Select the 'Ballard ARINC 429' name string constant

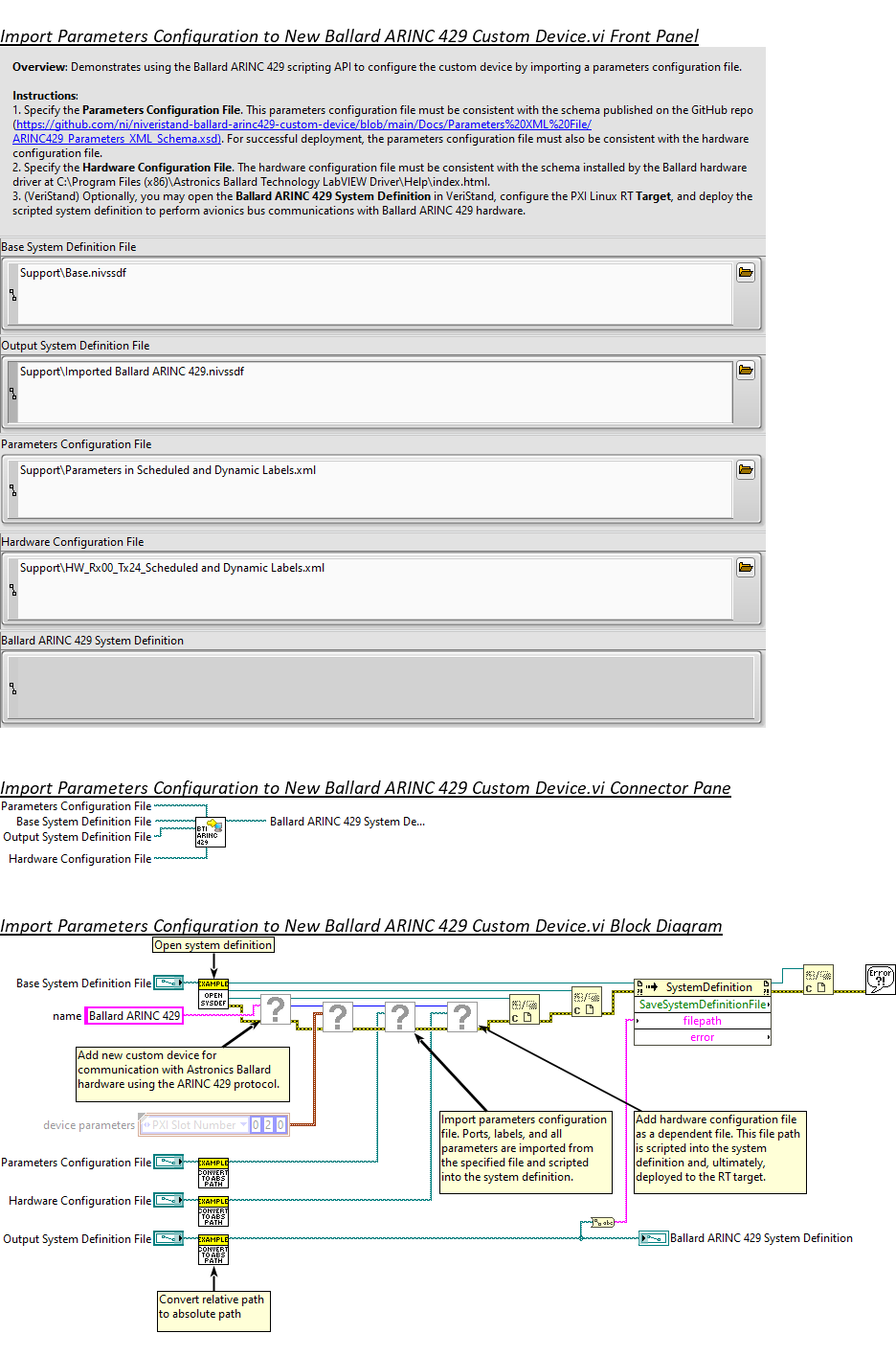click(135, 1016)
